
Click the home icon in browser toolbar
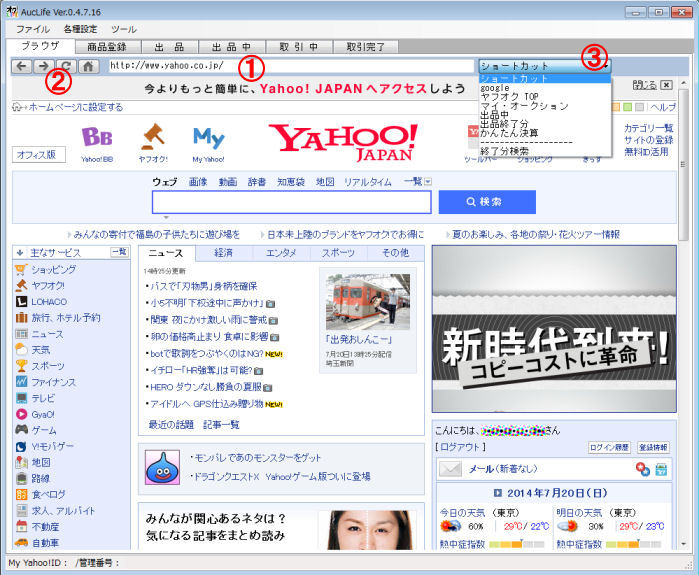88,66
